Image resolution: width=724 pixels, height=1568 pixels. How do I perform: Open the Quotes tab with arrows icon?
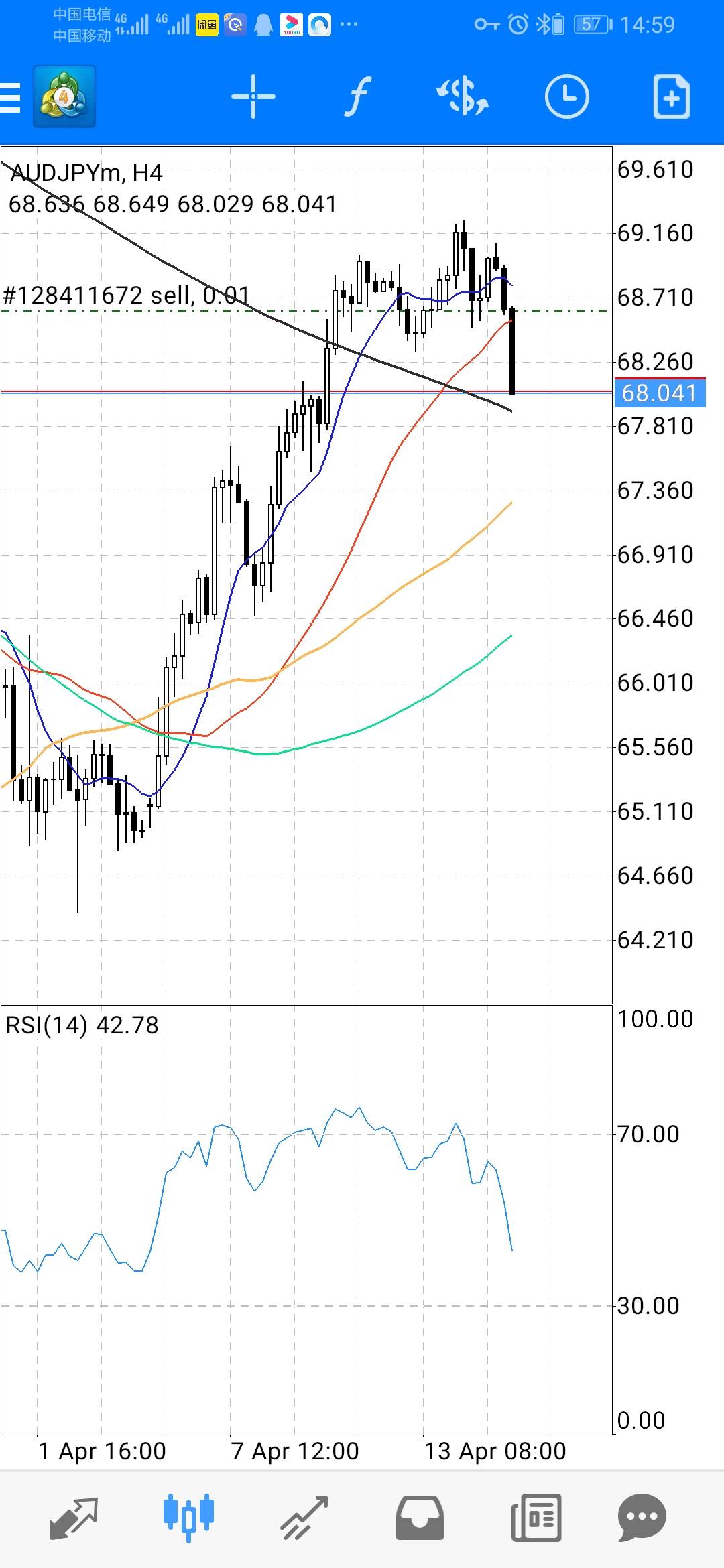(74, 1518)
